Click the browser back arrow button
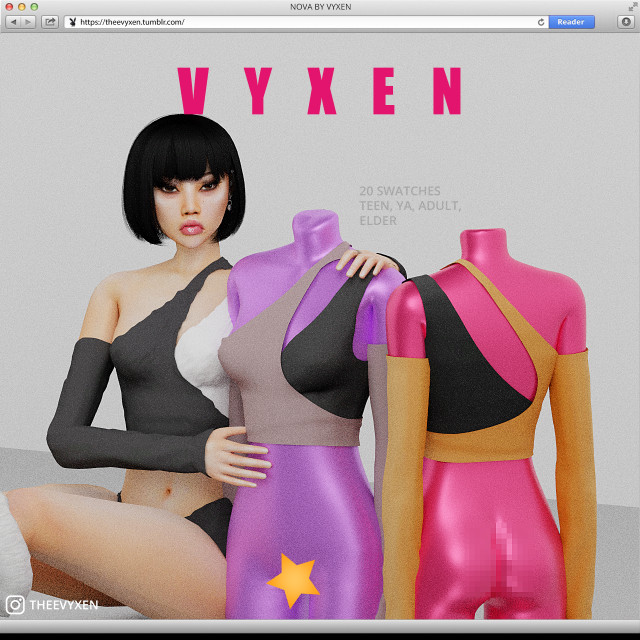The image size is (640, 640). coord(13,22)
